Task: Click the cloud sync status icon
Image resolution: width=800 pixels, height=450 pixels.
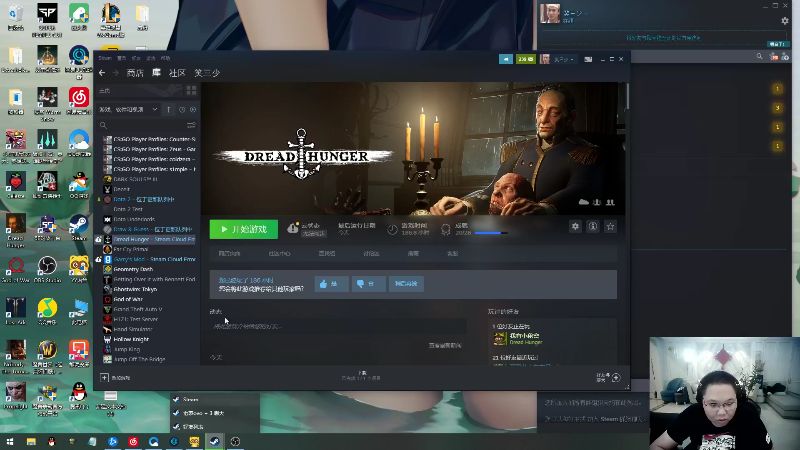Action: point(293,229)
